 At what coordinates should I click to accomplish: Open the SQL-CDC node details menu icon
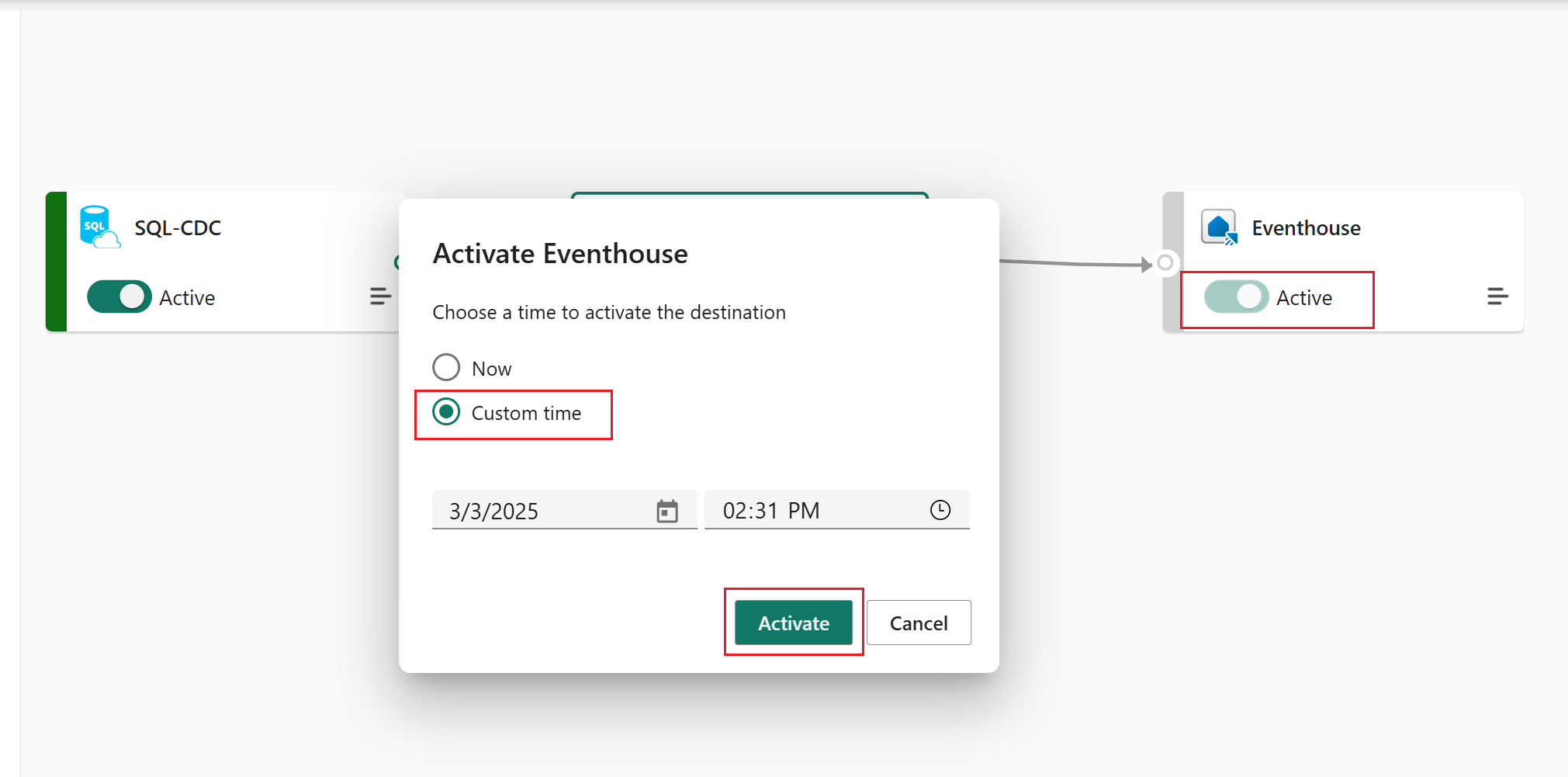point(380,297)
